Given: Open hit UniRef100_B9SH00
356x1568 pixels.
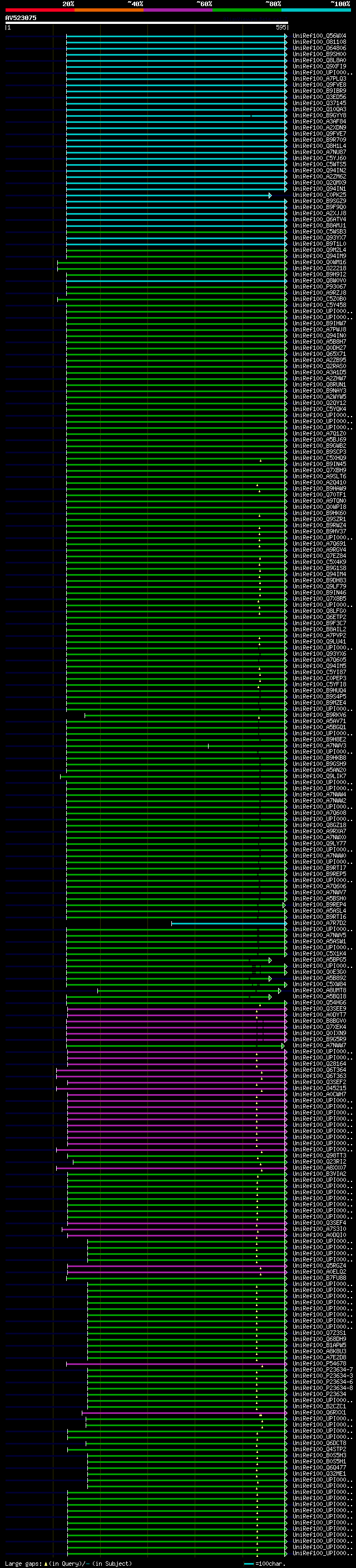Looking at the screenshot, I should click(x=319, y=54).
